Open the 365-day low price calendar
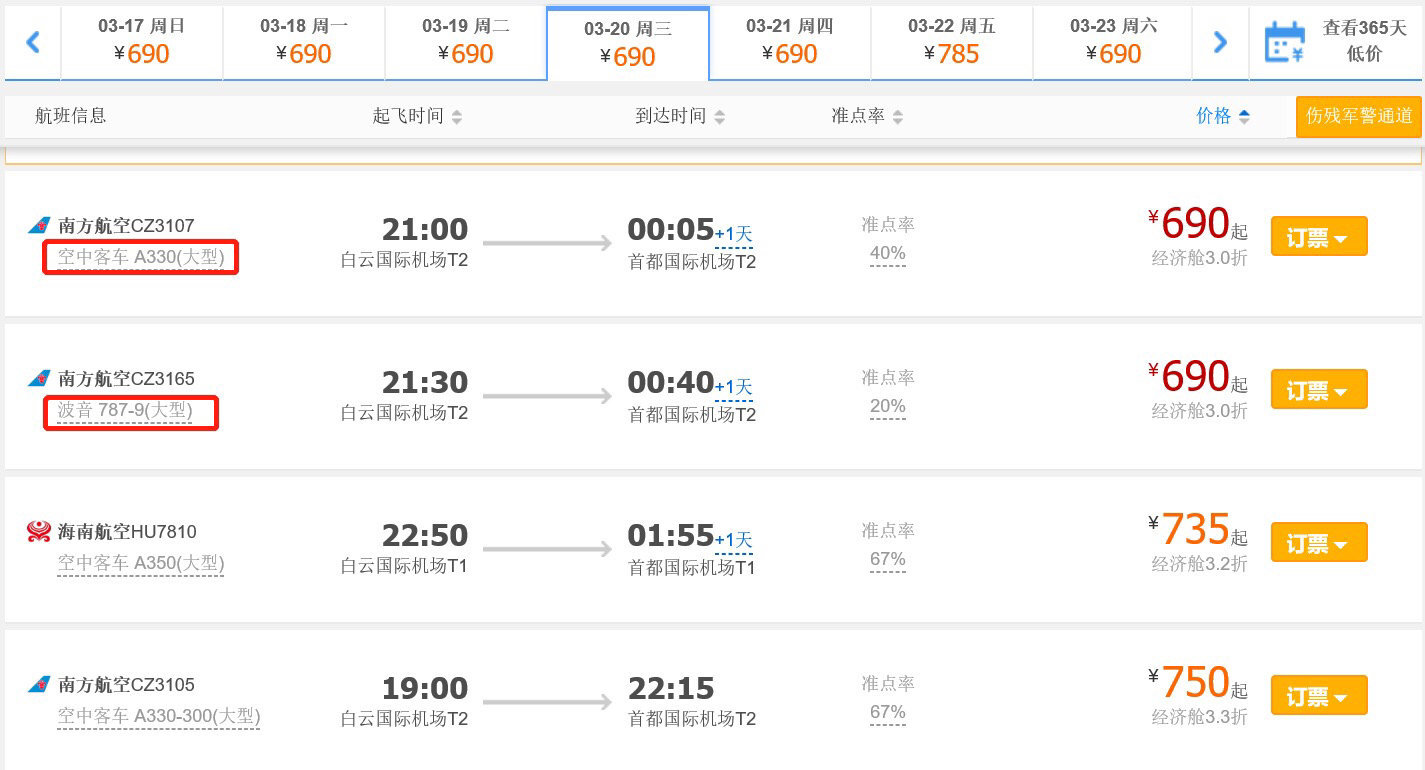 (x=1335, y=42)
